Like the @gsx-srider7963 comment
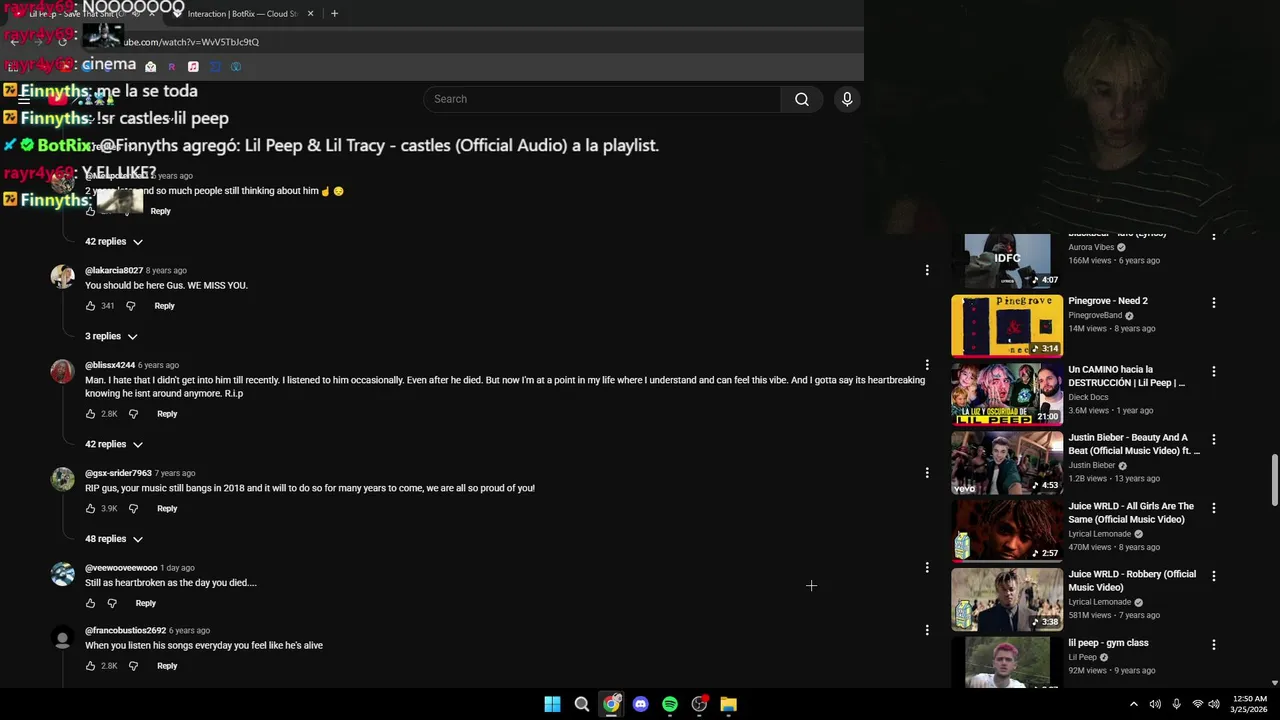 click(x=90, y=509)
